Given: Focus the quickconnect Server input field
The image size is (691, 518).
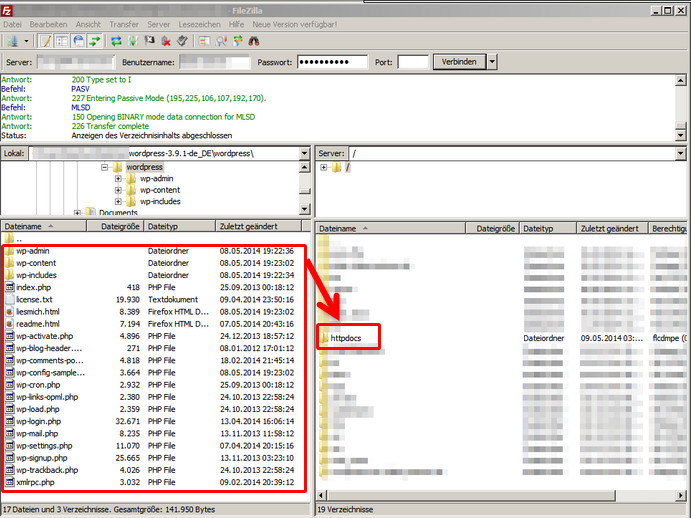Looking at the screenshot, I should point(76,62).
